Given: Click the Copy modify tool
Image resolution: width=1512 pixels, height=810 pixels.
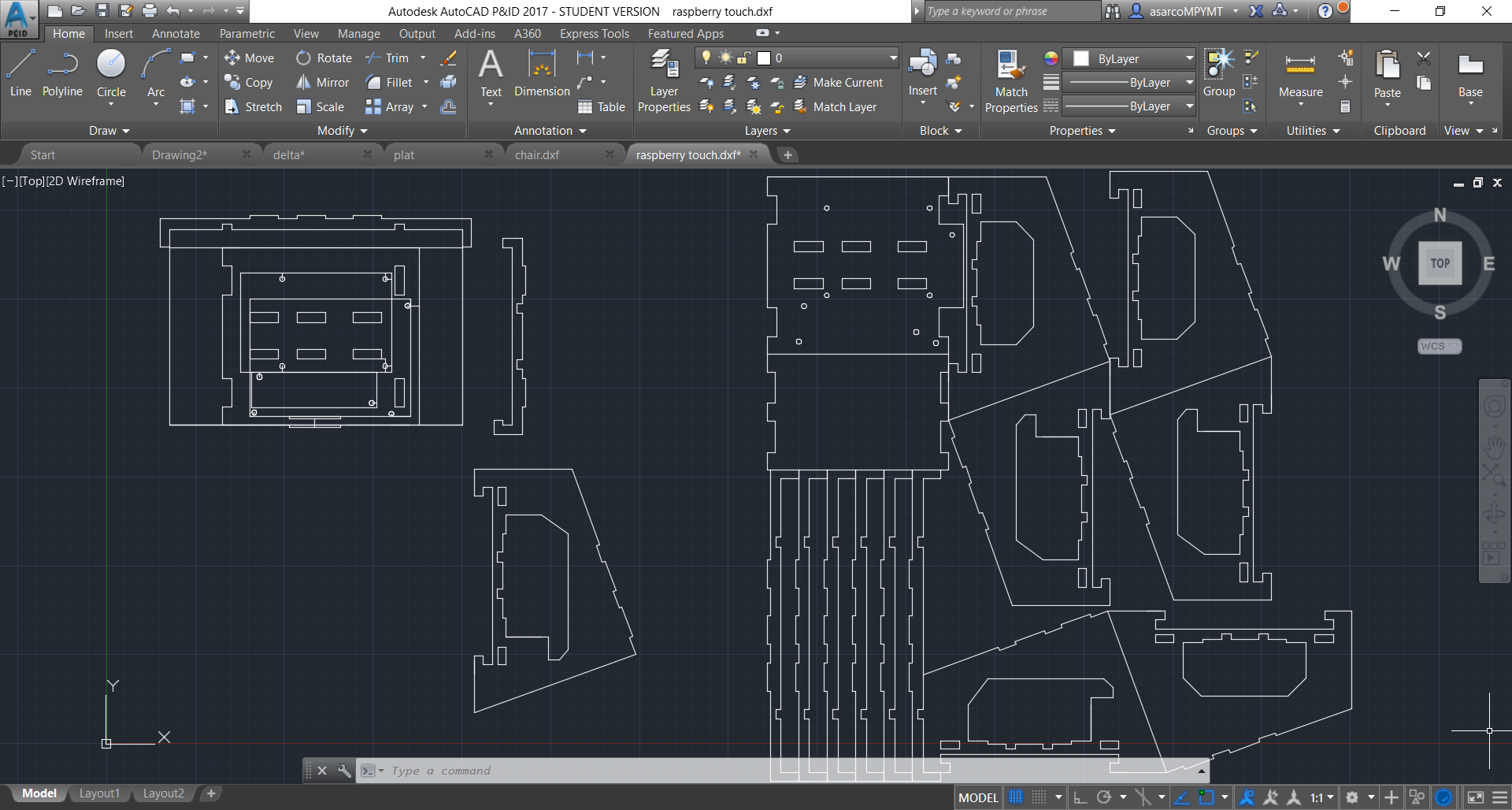Looking at the screenshot, I should click(249, 82).
